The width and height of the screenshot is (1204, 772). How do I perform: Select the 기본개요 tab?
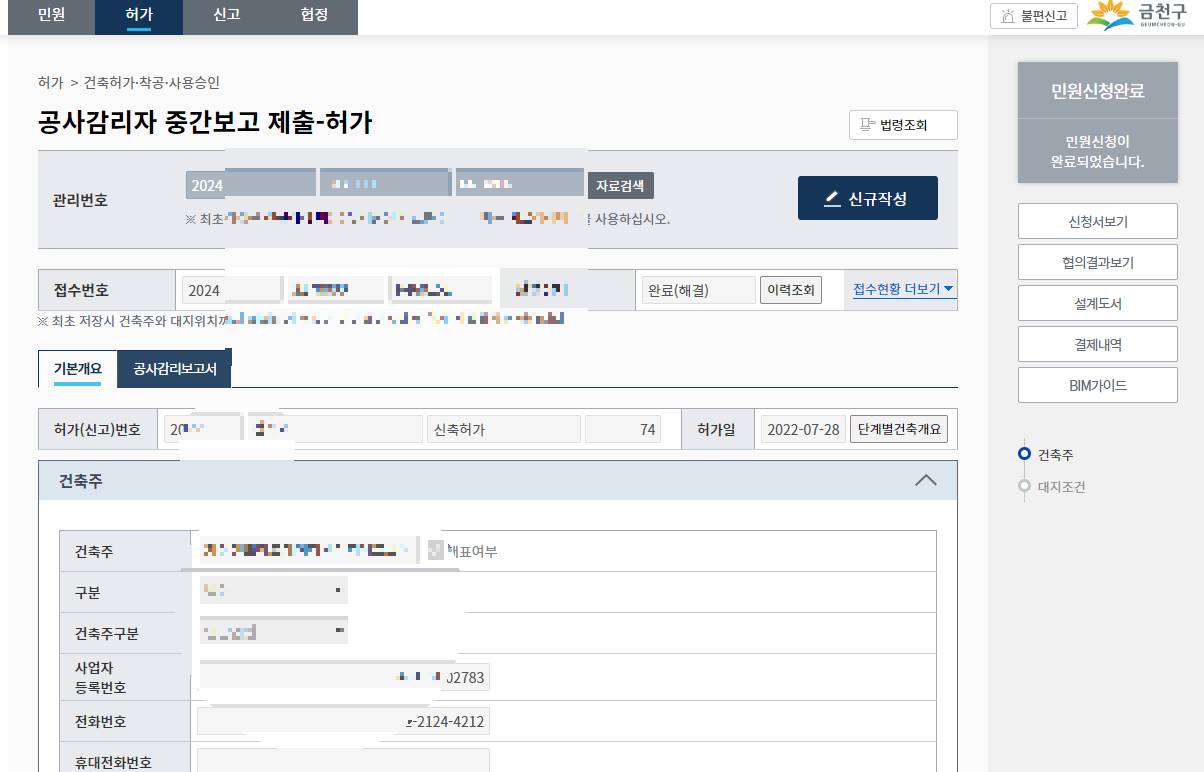pos(77,368)
